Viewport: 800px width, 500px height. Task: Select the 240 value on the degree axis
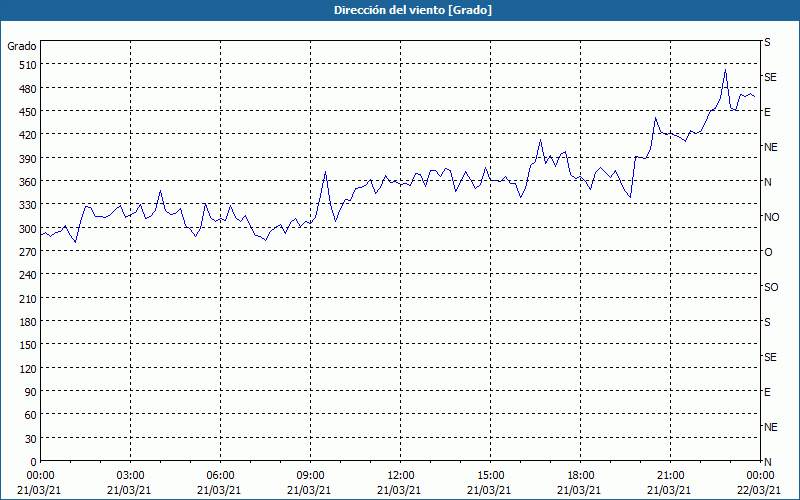point(28,276)
